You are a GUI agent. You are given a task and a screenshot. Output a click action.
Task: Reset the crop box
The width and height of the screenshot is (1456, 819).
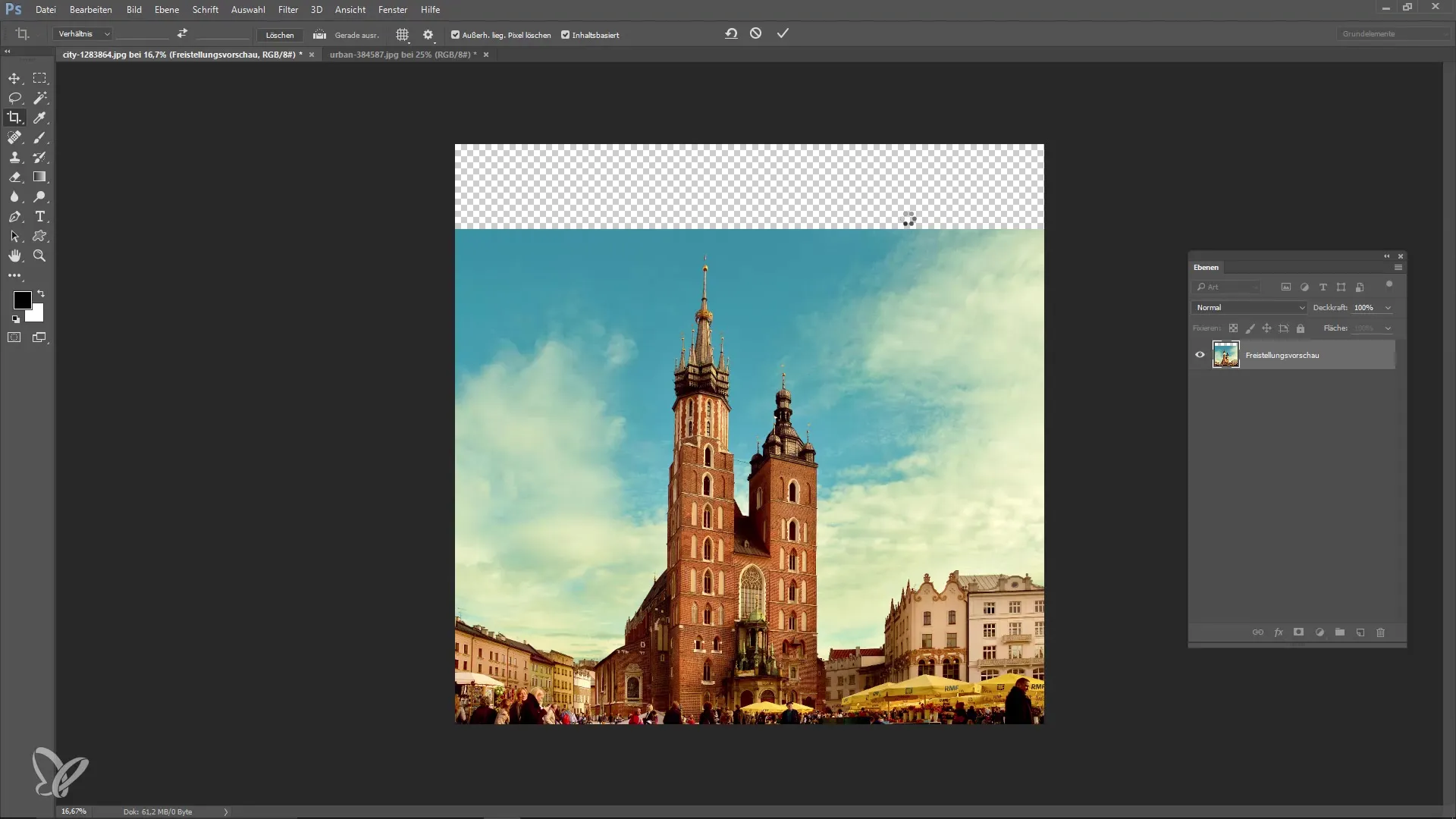[x=731, y=33]
